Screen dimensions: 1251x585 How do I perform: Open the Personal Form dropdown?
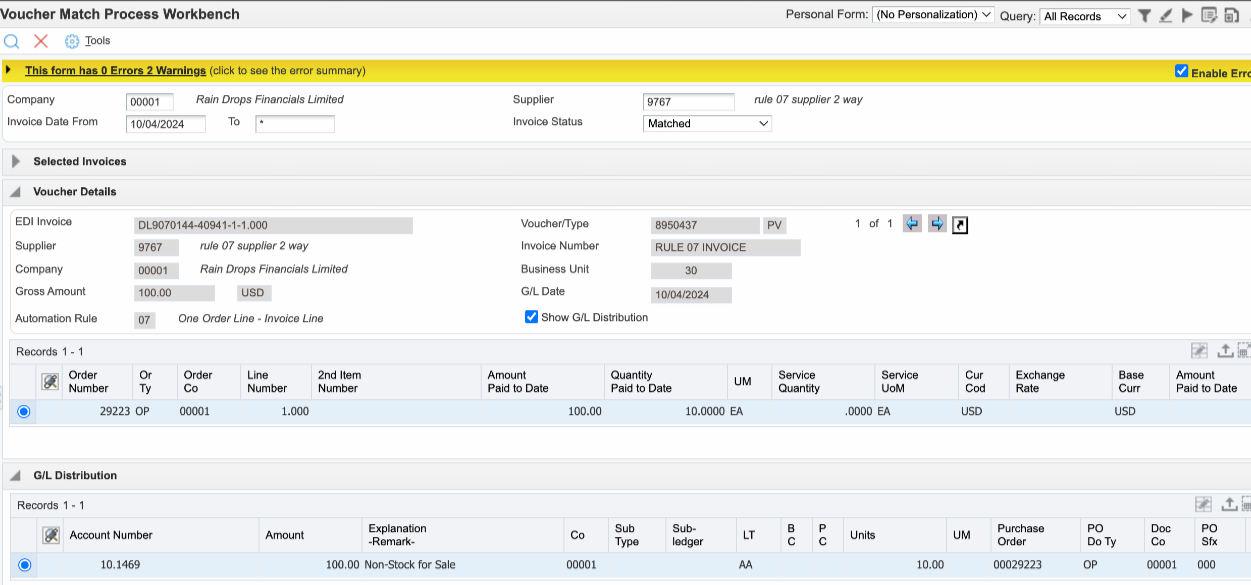(933, 15)
